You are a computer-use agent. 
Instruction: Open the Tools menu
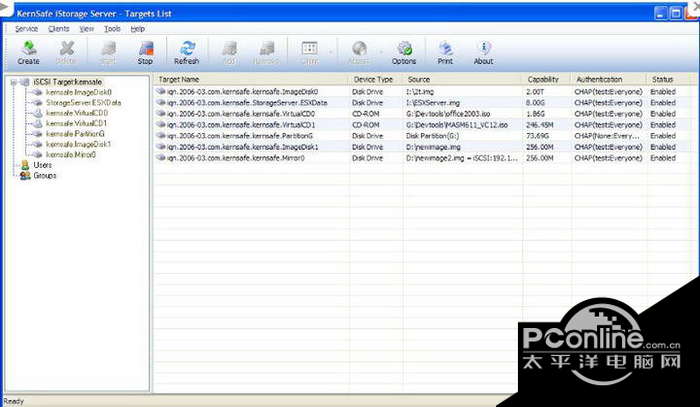tap(112, 29)
